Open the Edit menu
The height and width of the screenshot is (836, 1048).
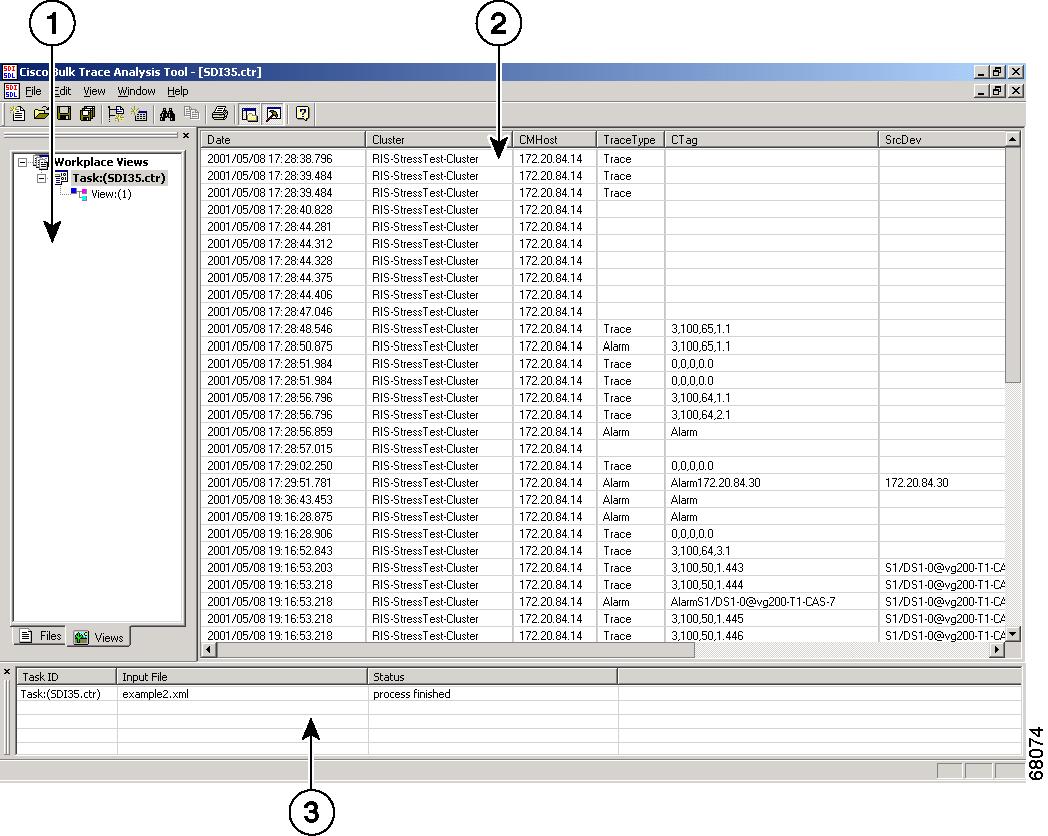62,92
